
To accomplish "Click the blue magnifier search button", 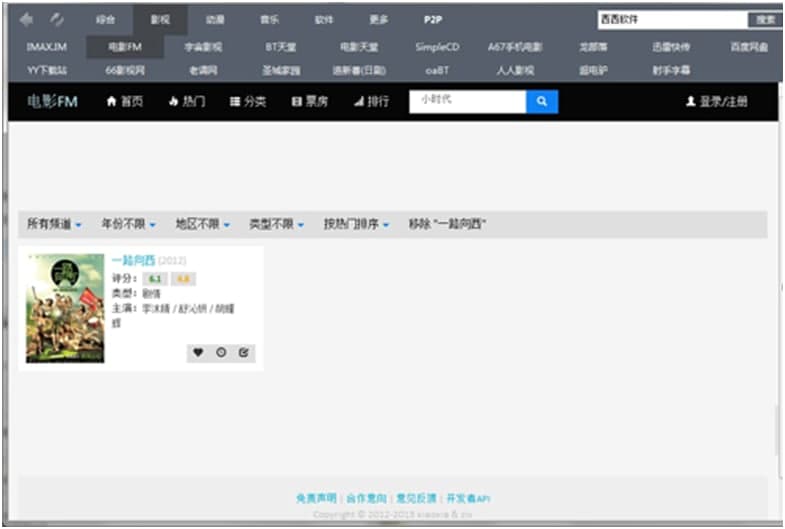I will point(542,102).
